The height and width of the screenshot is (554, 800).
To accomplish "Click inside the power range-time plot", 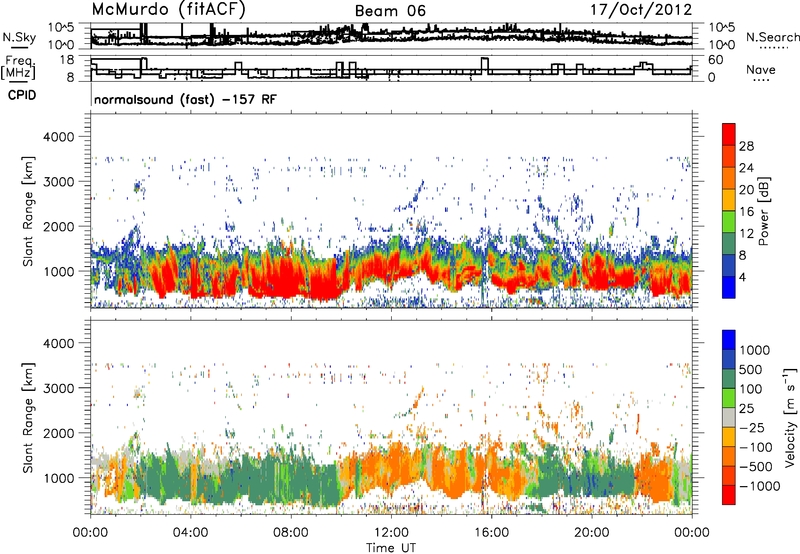I will click(391, 211).
